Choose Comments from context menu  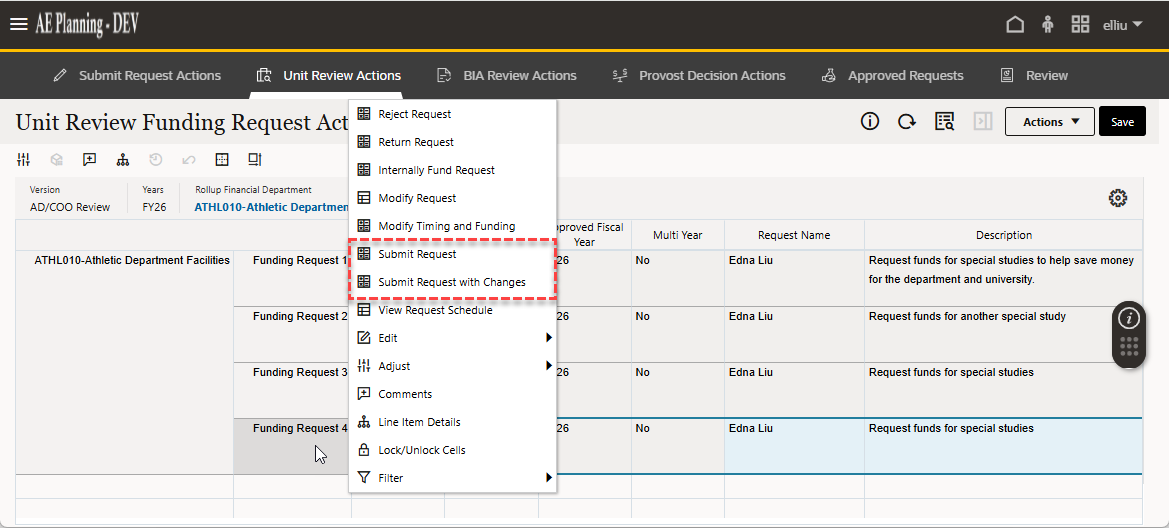pos(453,394)
